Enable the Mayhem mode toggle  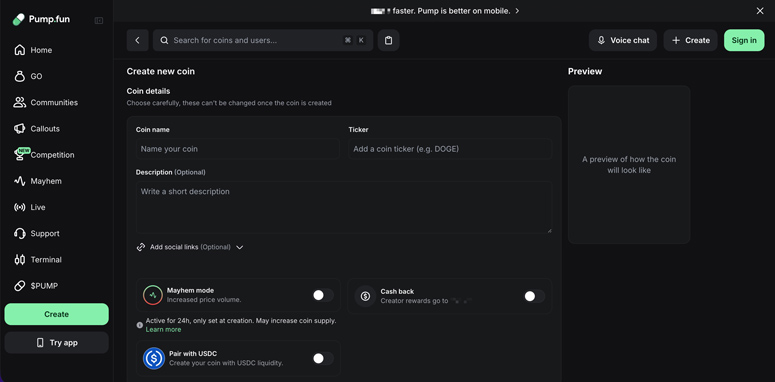323,296
